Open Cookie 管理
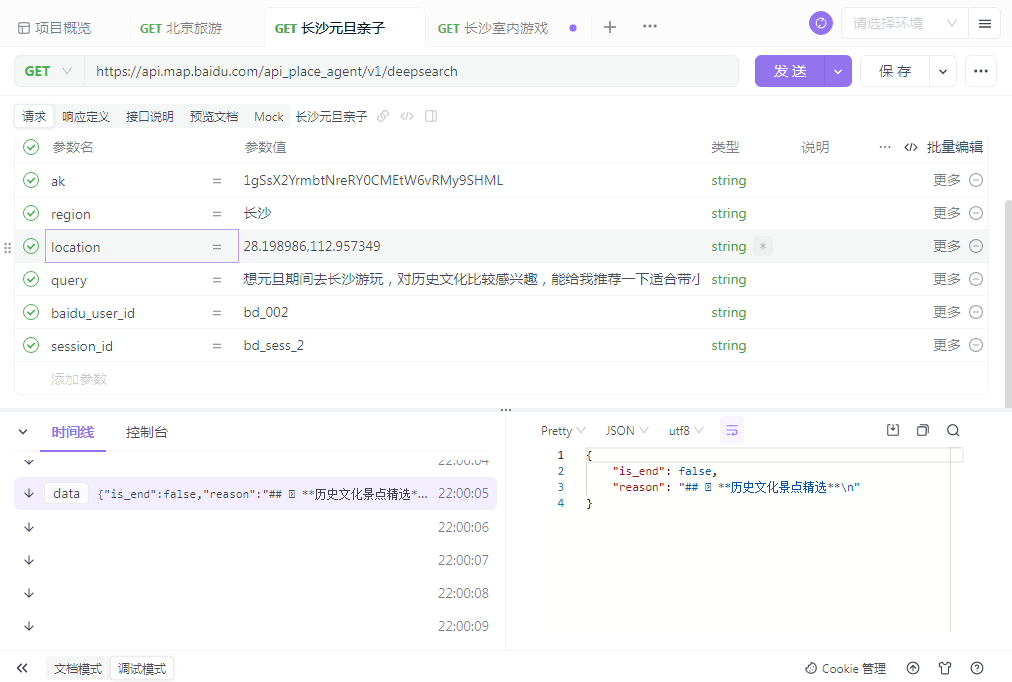Viewport: 1012px width, 682px height. 845,668
